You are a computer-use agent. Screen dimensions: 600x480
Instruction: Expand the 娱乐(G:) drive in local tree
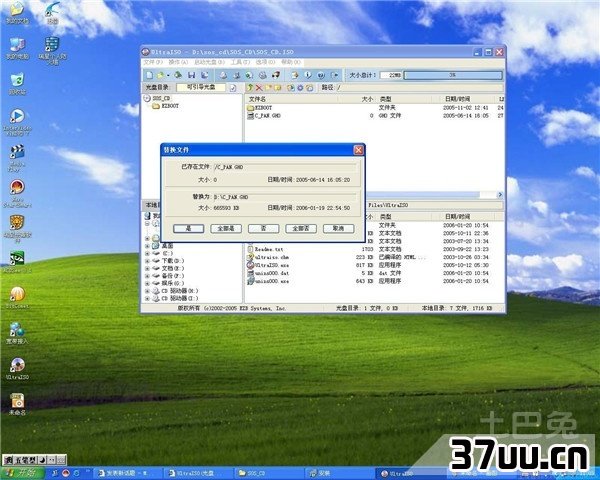point(147,284)
